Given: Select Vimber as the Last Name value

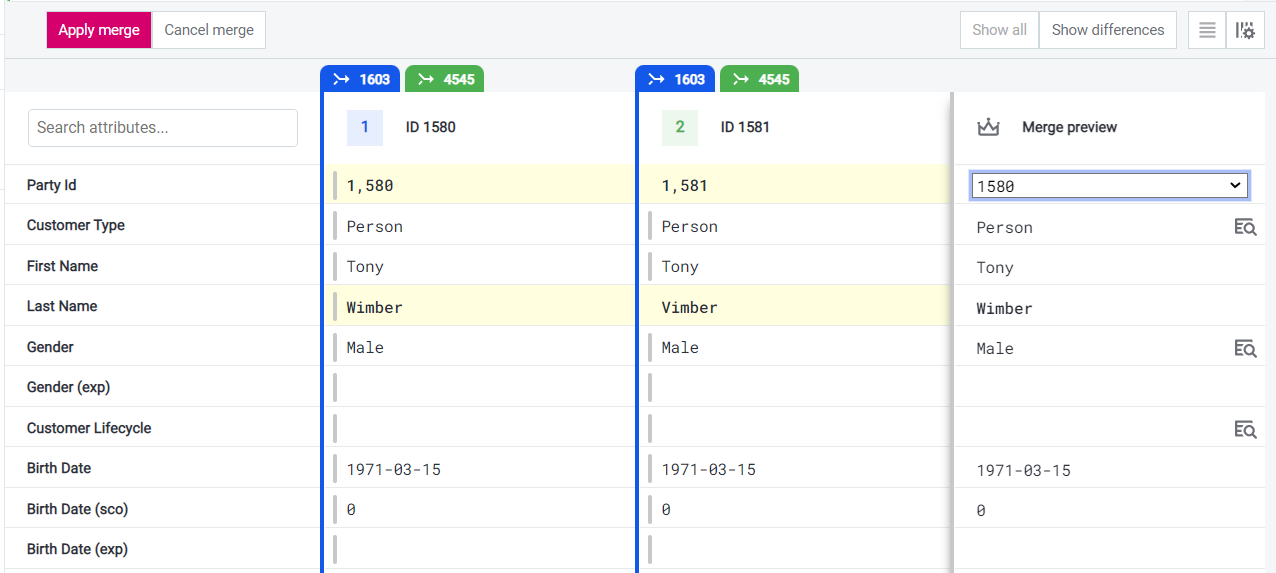Looking at the screenshot, I should (690, 307).
